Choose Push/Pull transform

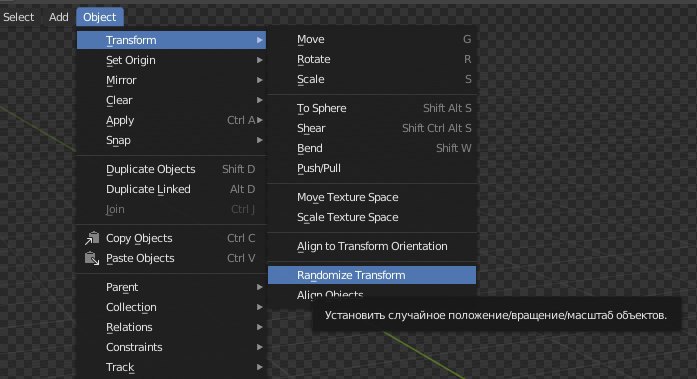pyautogui.click(x=372, y=168)
